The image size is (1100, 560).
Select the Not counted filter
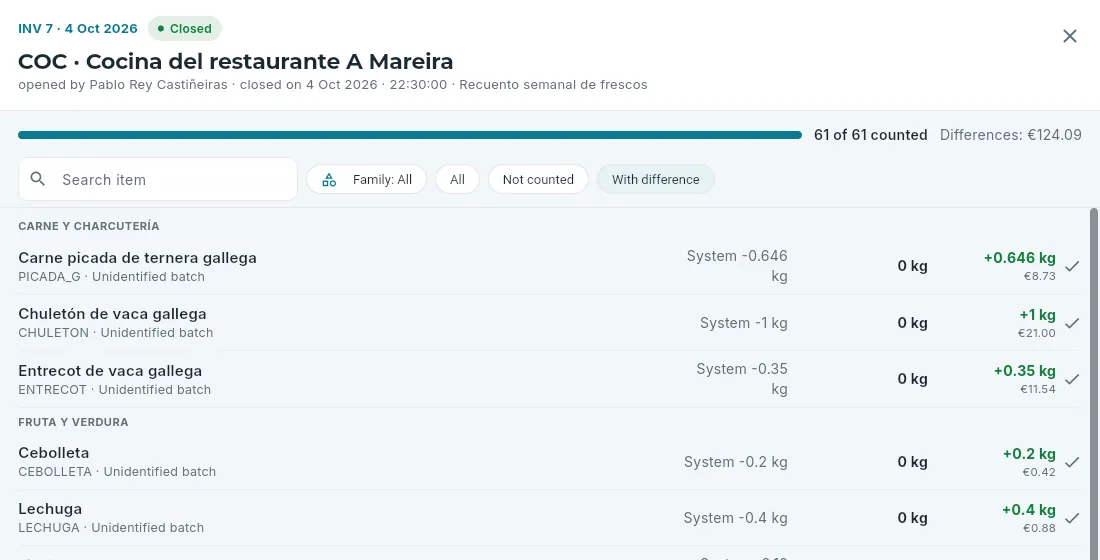pyautogui.click(x=538, y=180)
